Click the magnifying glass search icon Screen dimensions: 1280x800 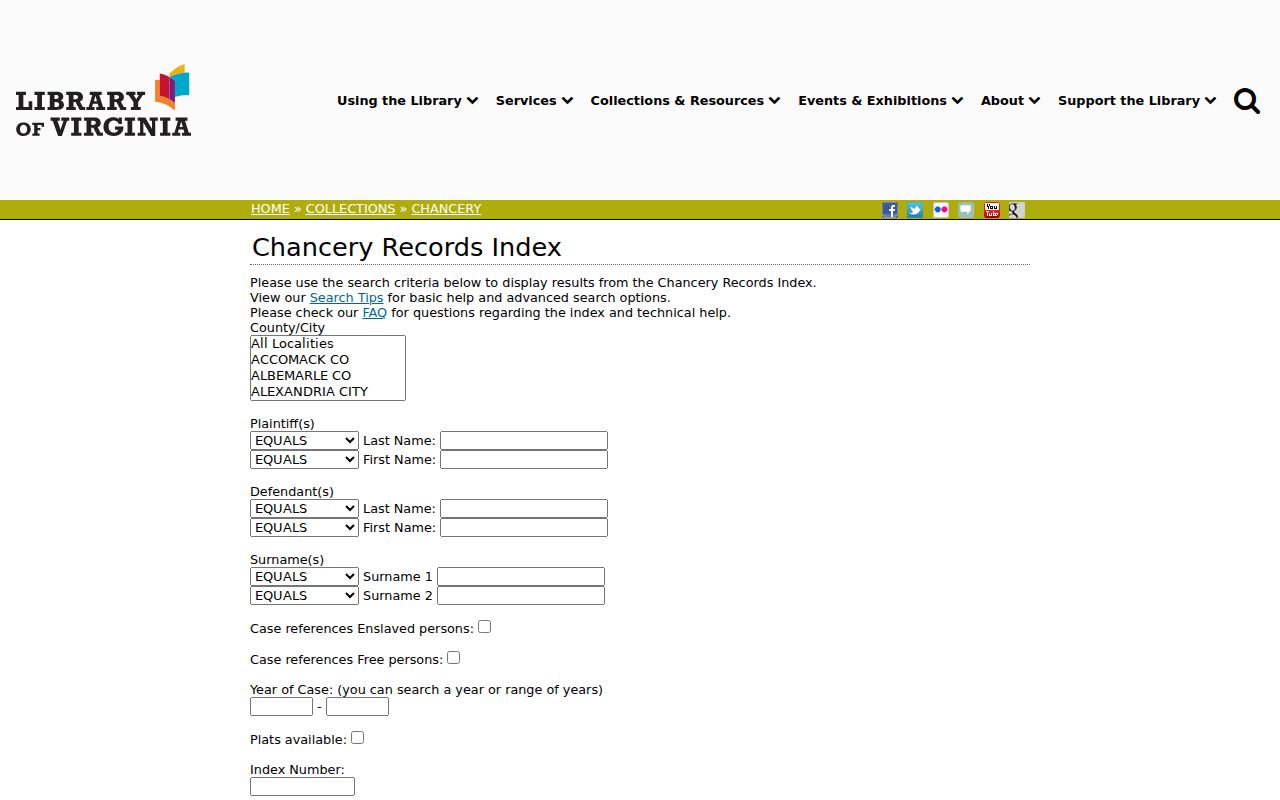1247,101
